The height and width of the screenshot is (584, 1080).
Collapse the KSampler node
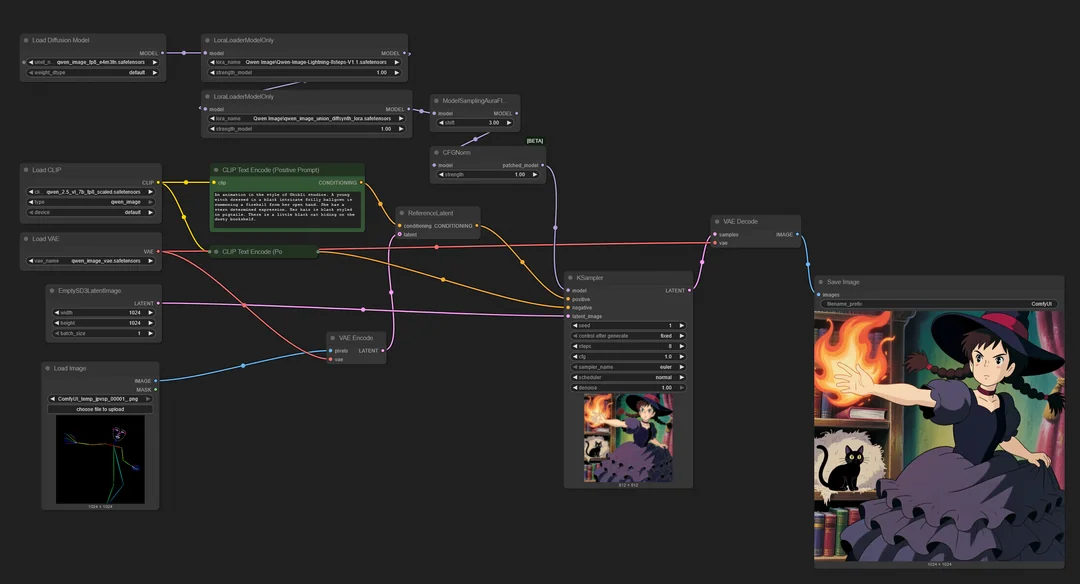point(570,278)
